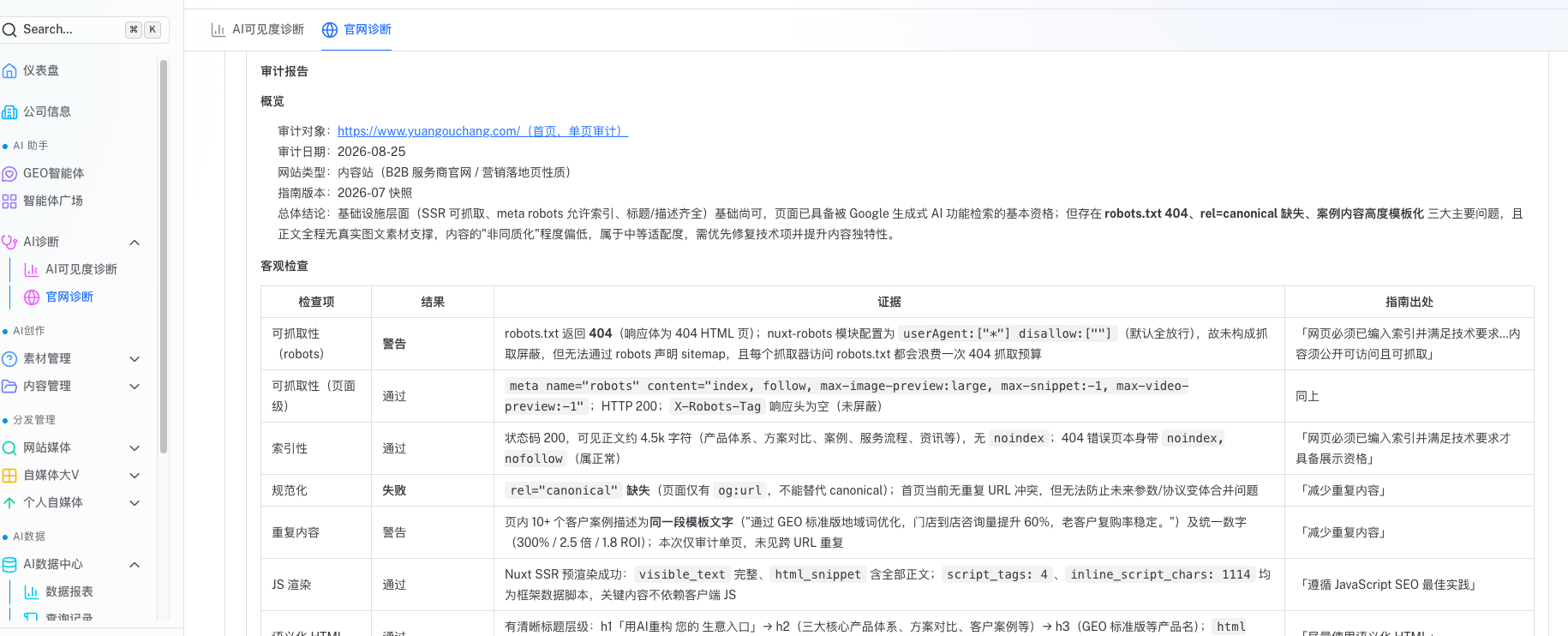
Task: Click the GEO智能体 icon
Action: (x=9, y=173)
